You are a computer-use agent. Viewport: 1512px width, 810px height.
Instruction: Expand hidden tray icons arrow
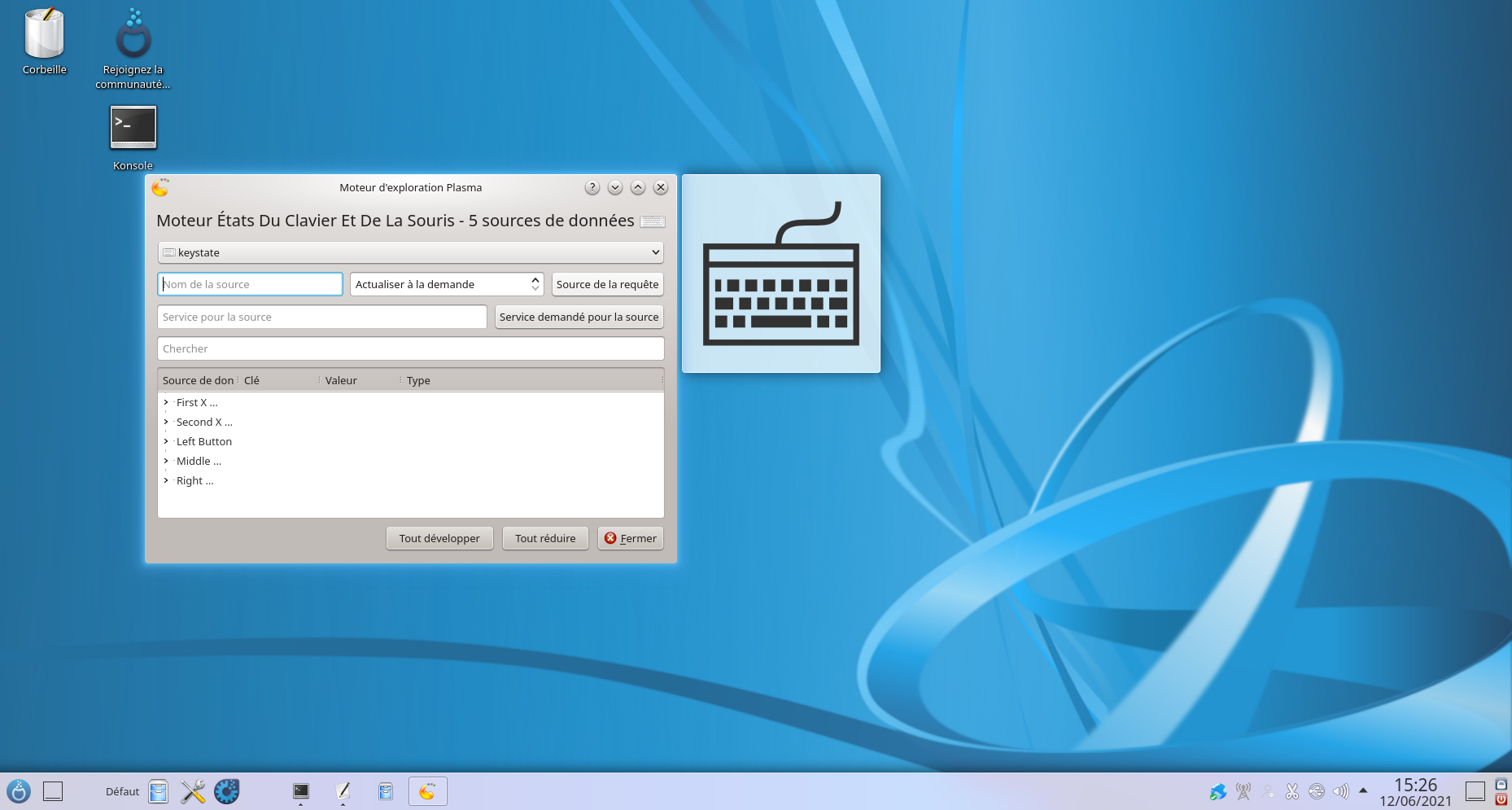click(1363, 790)
